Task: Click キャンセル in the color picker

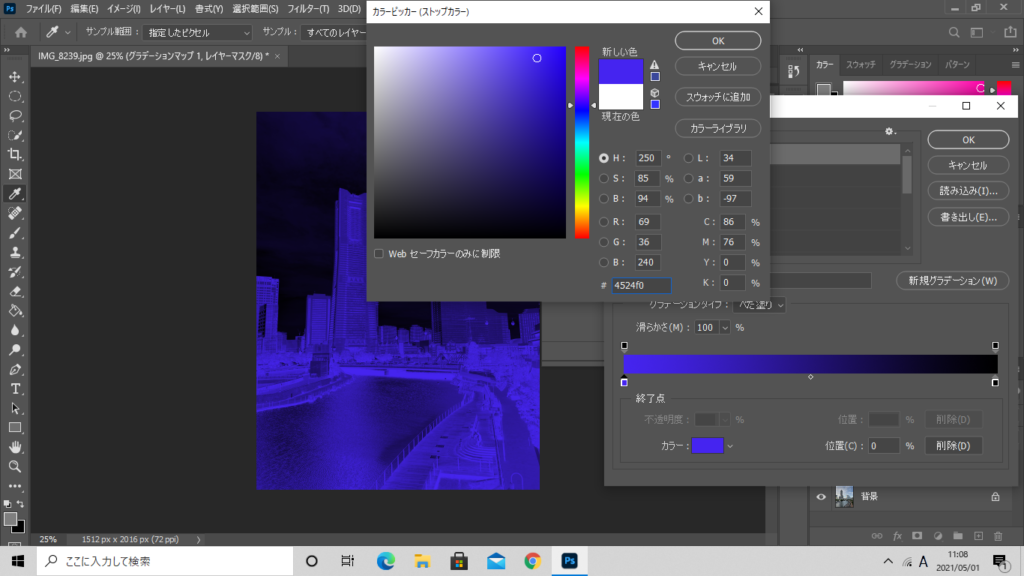Action: coord(718,66)
